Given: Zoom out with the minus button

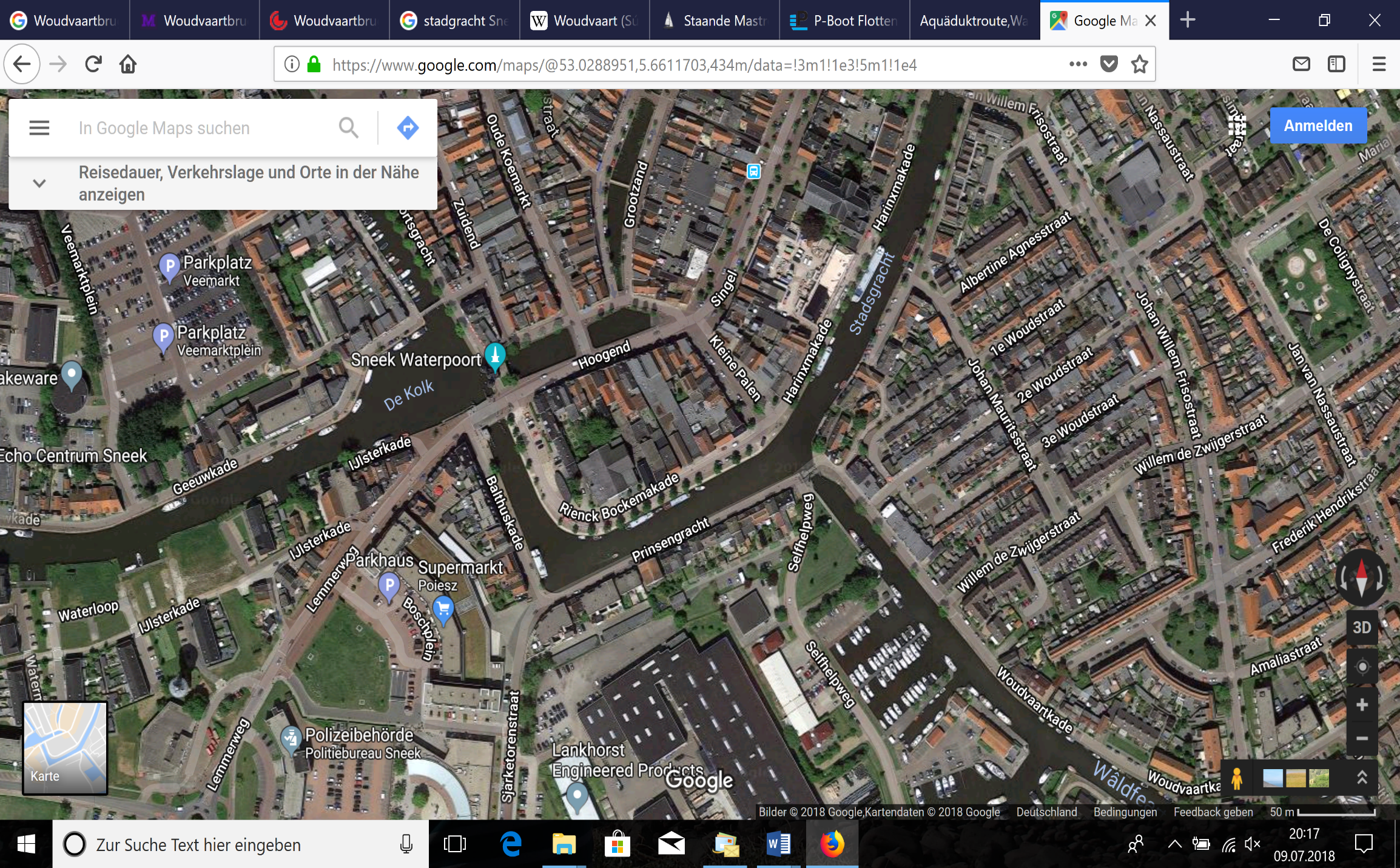Looking at the screenshot, I should pyautogui.click(x=1362, y=738).
